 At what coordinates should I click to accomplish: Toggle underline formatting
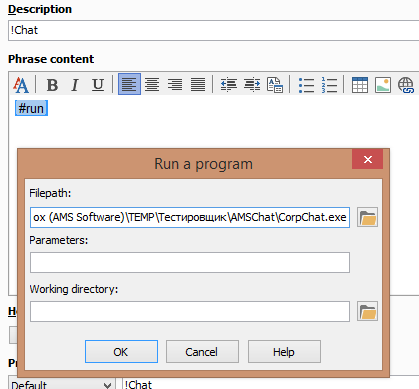tap(98, 85)
